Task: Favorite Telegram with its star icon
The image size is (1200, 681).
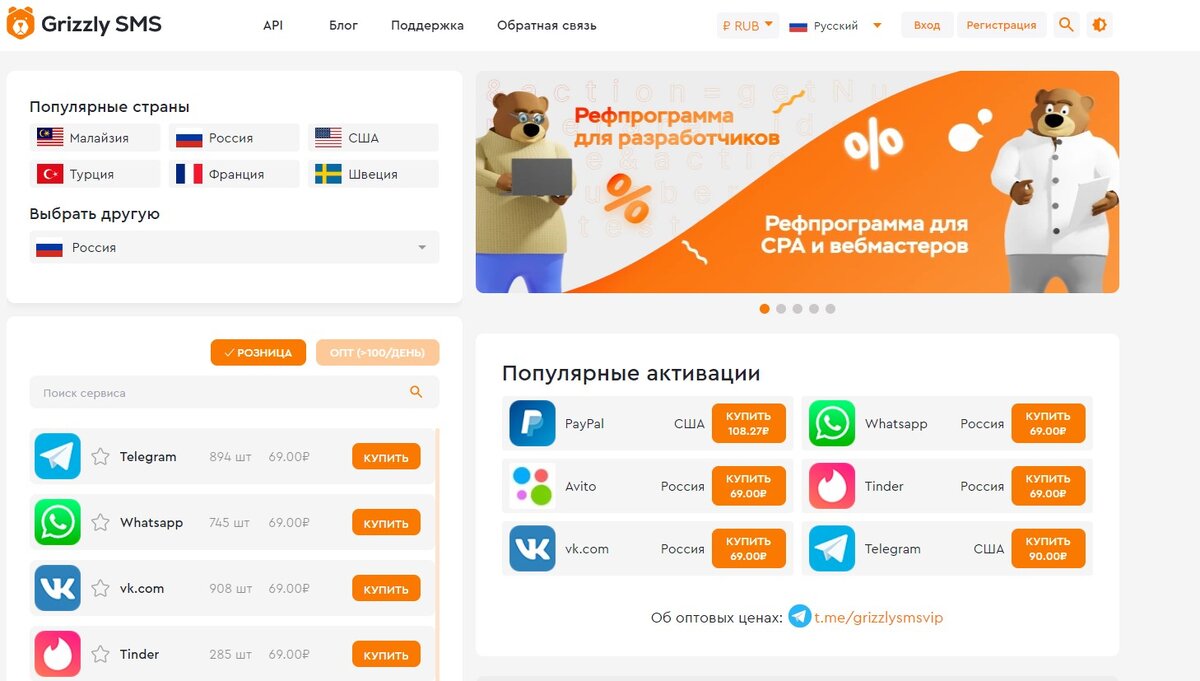Action: pos(100,457)
